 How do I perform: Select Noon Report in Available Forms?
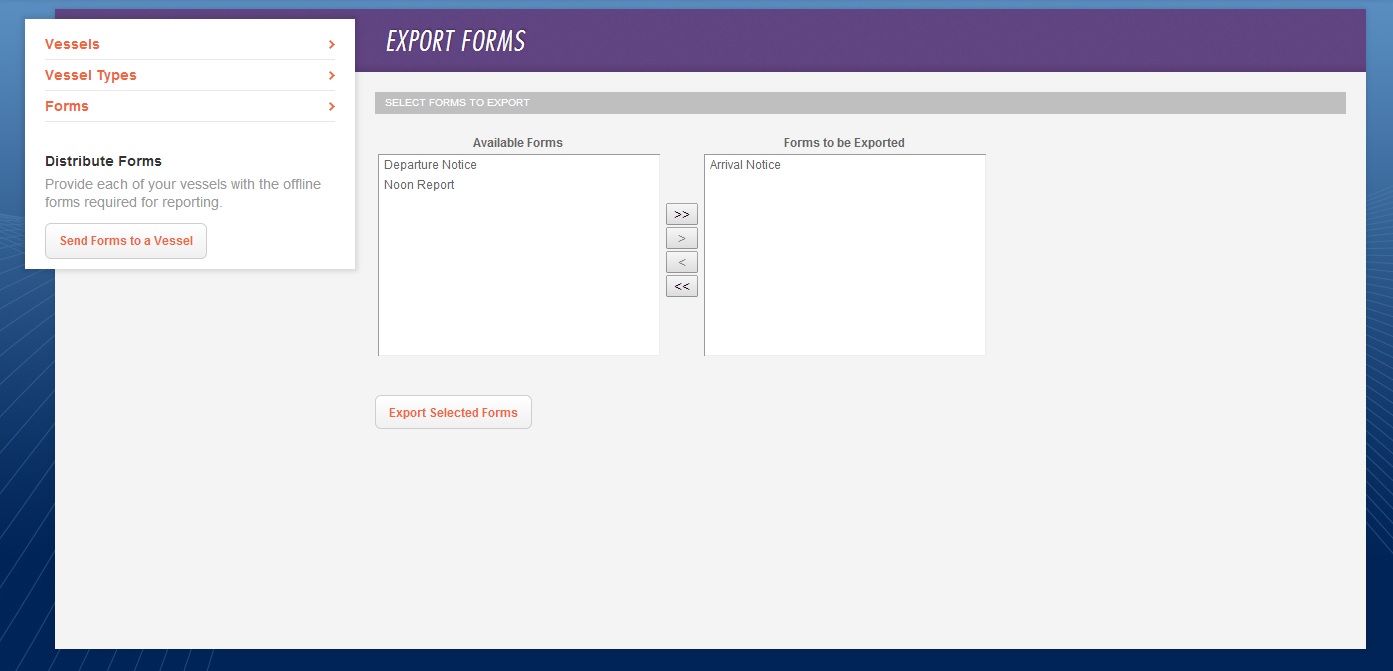(x=419, y=185)
